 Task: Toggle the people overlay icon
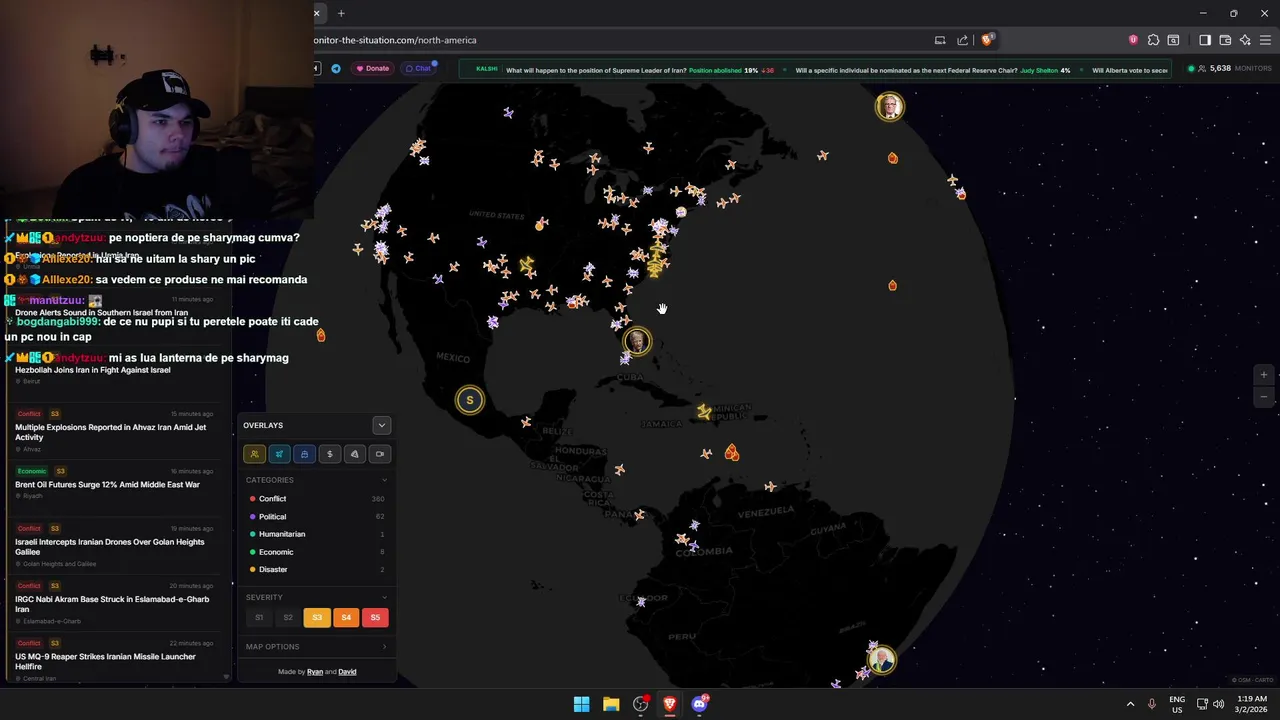coord(254,454)
